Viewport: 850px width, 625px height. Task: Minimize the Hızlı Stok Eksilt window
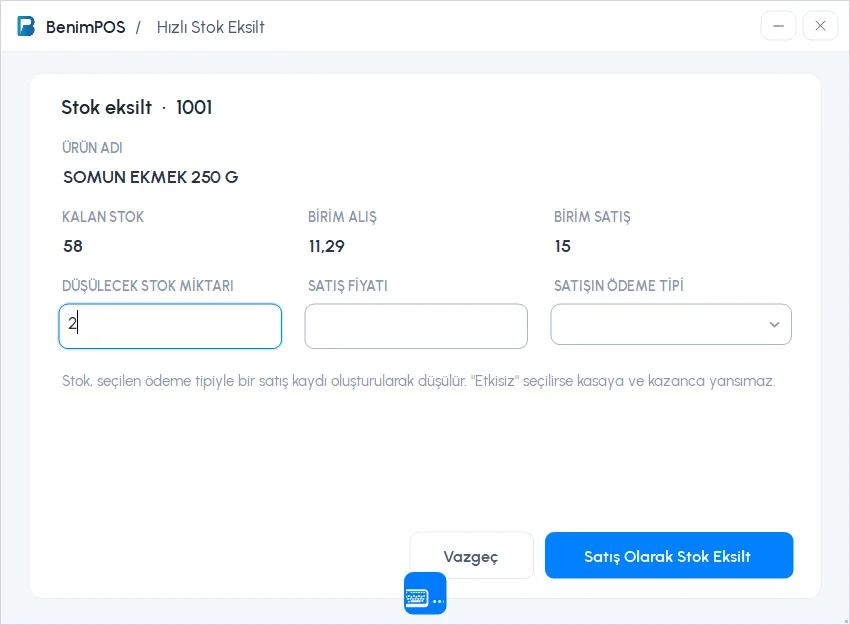pos(778,25)
